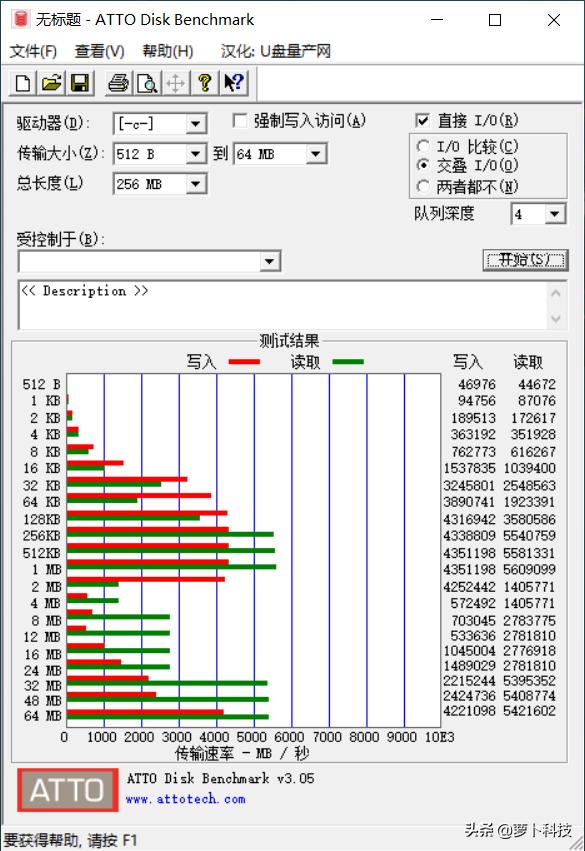Click the 48 MB row label
The width and height of the screenshot is (585, 851).
pos(42,701)
